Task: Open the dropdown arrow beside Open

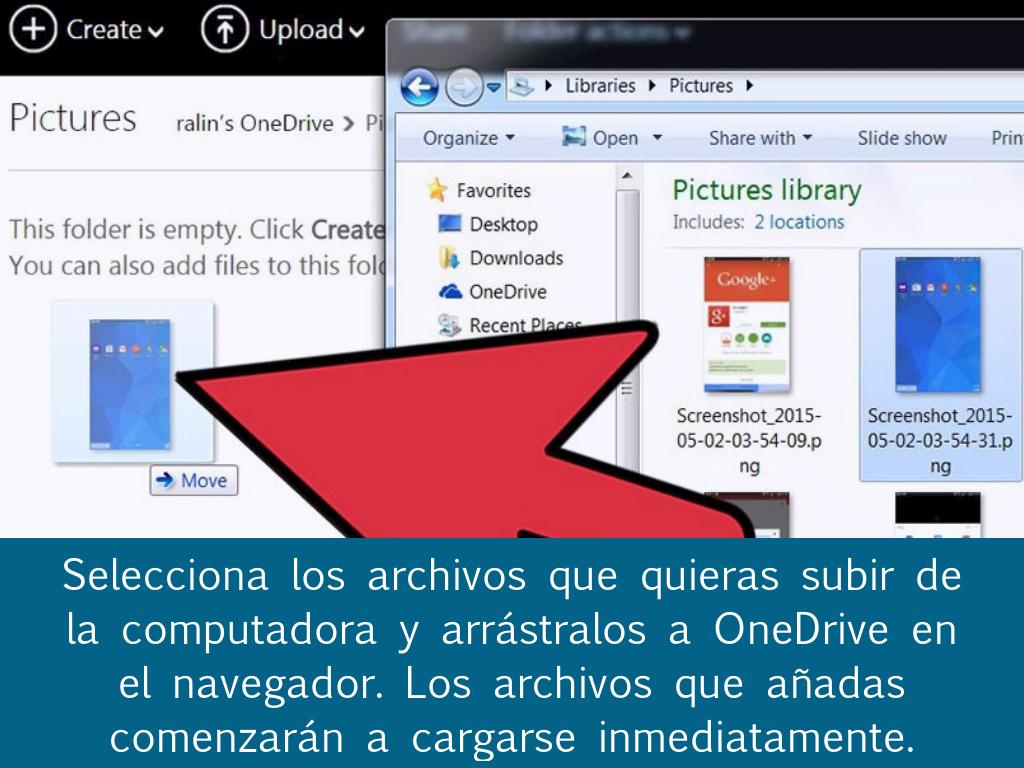Action: coord(658,138)
